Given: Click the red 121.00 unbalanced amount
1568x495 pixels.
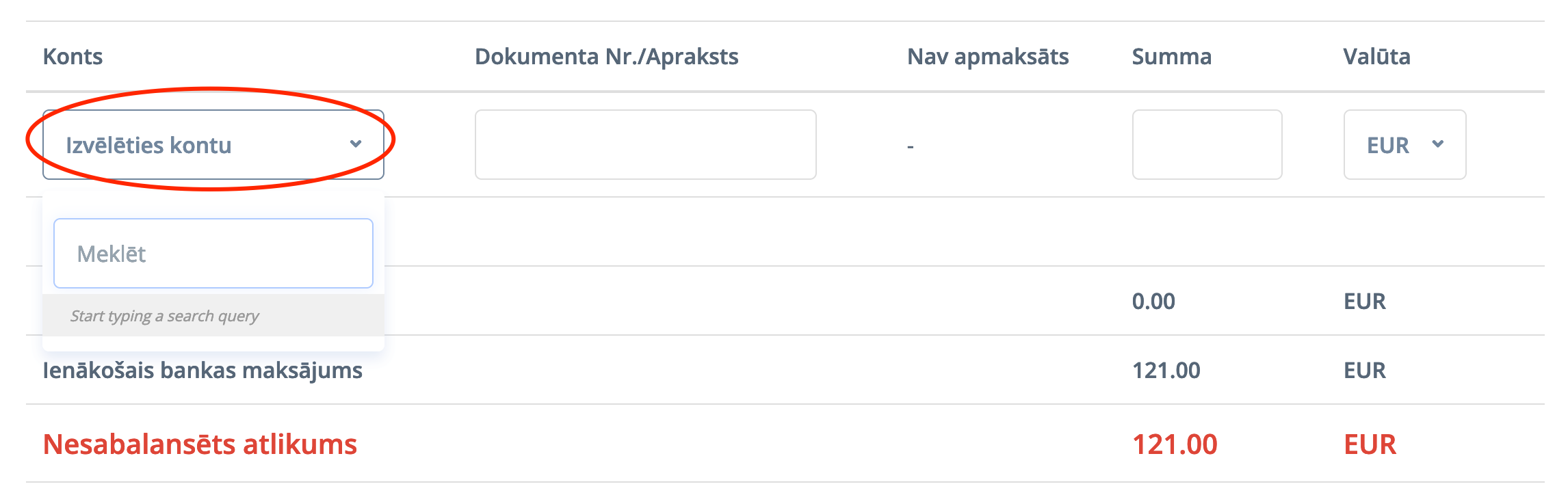Looking at the screenshot, I should click(x=1175, y=444).
